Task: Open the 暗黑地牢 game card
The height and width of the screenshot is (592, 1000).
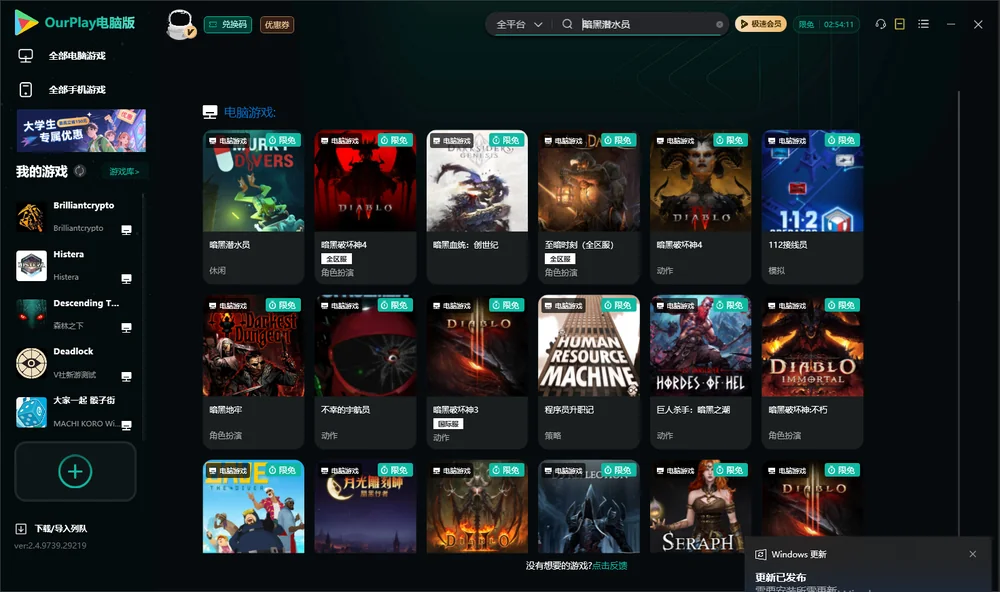Action: [x=253, y=372]
